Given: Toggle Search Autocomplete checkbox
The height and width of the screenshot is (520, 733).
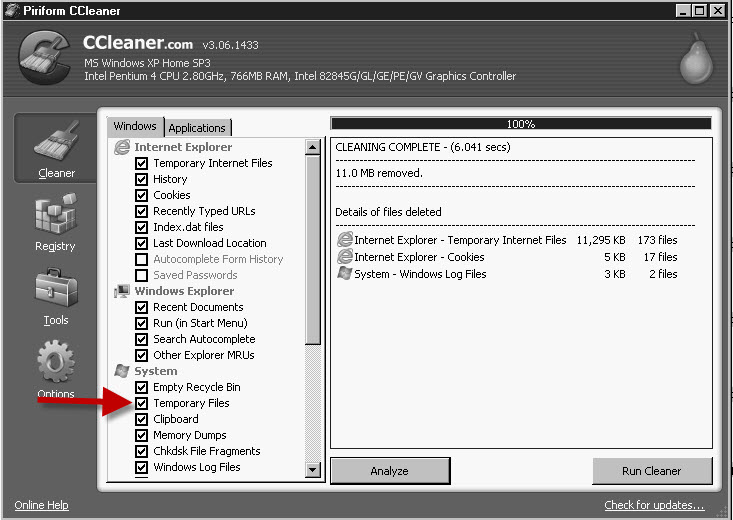Looking at the screenshot, I should [141, 339].
